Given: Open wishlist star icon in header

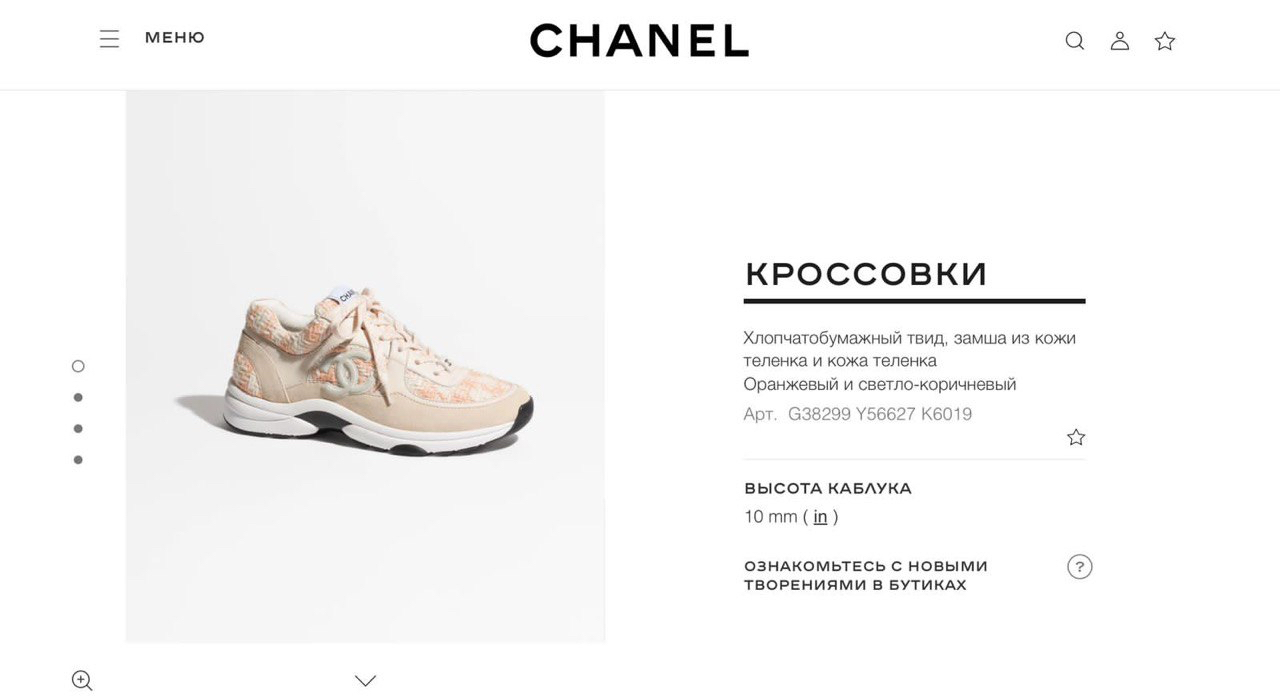Looking at the screenshot, I should (x=1165, y=41).
